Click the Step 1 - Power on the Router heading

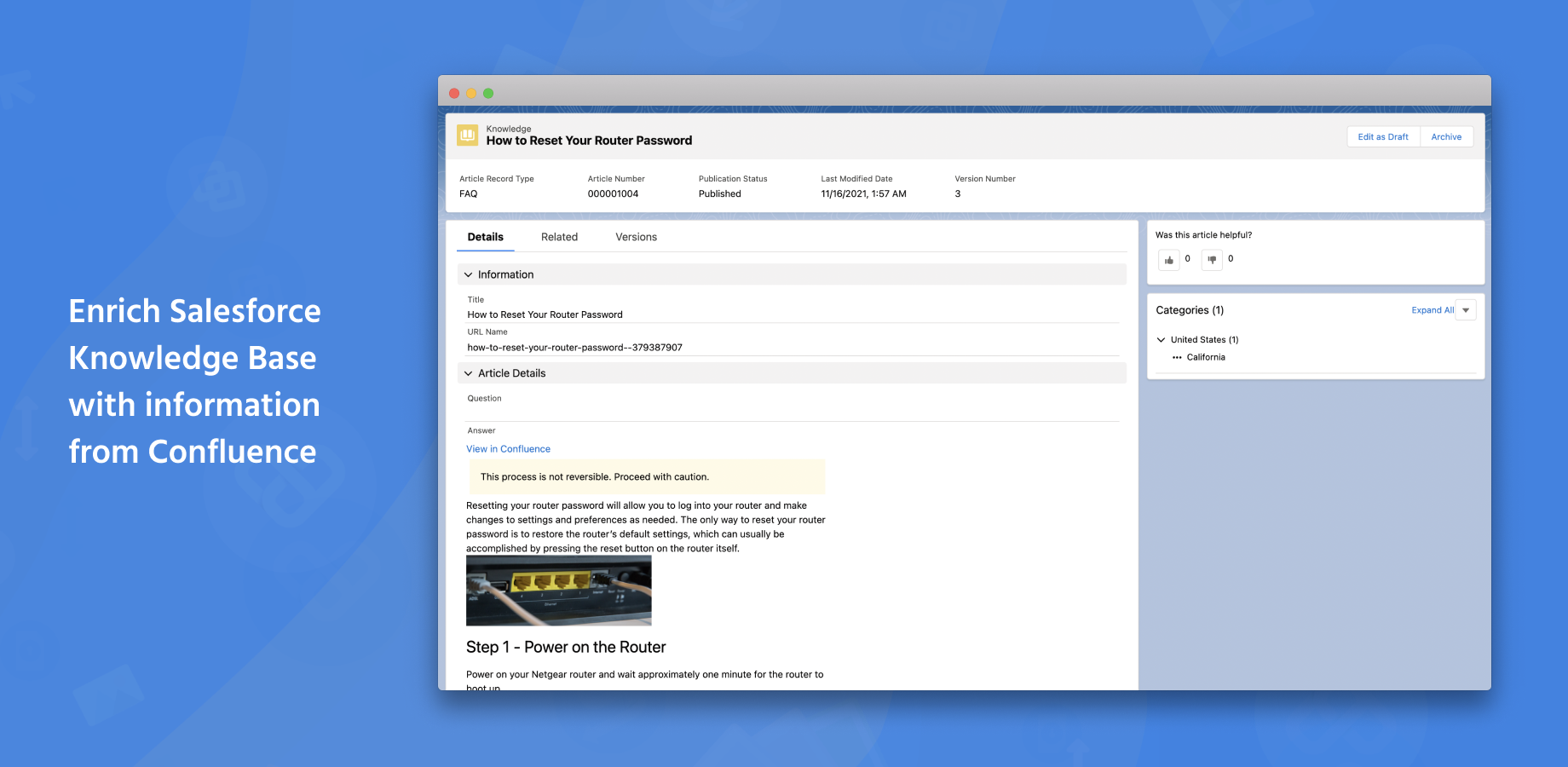point(566,647)
